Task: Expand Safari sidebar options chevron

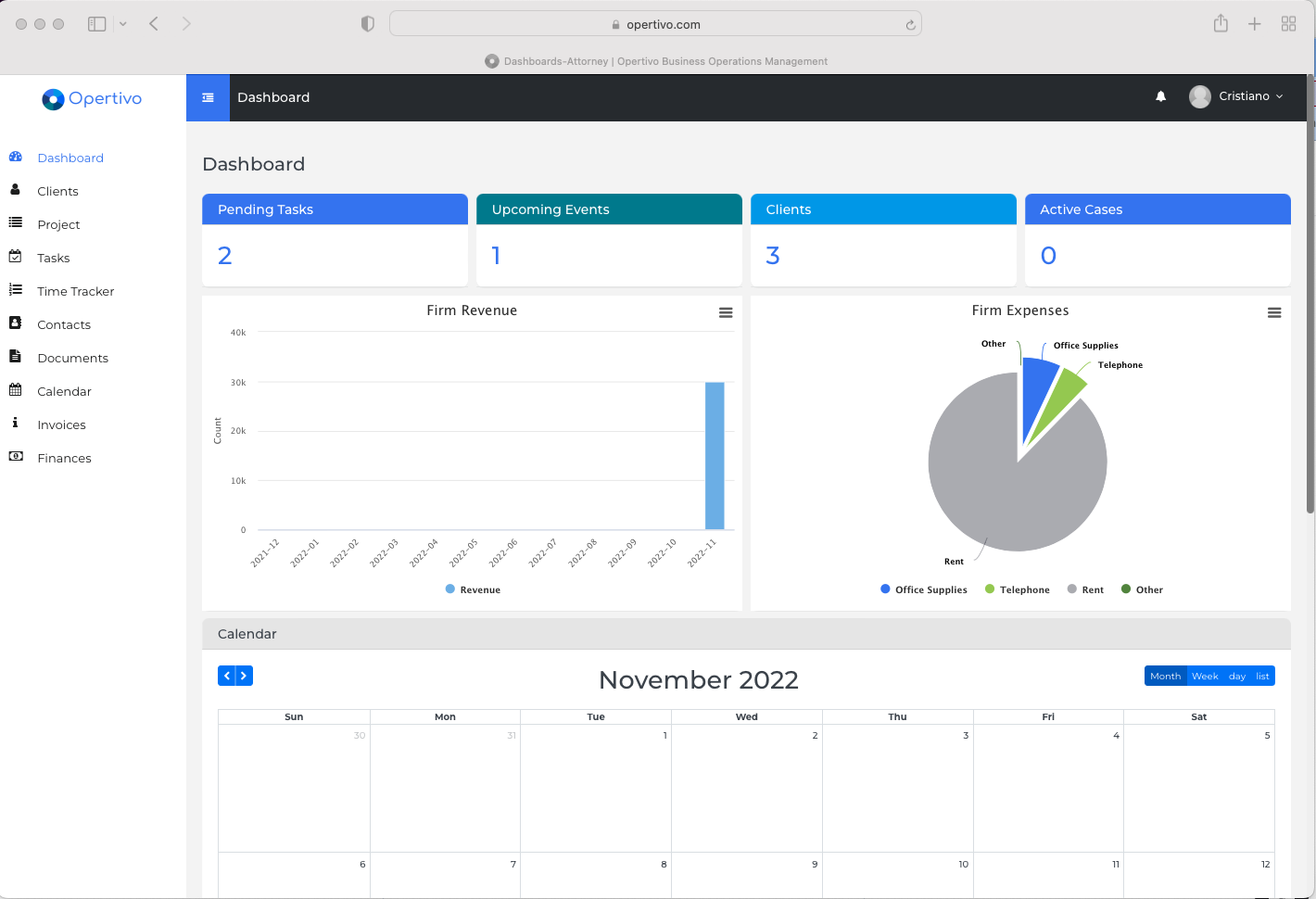Action: tap(122, 24)
